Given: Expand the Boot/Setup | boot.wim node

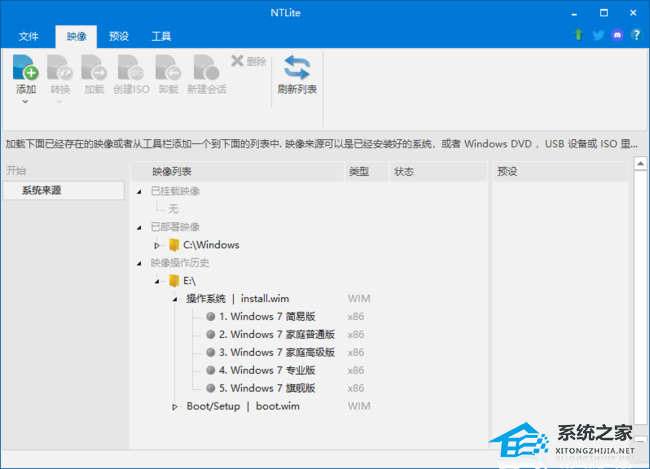Looking at the screenshot, I should 175,407.
